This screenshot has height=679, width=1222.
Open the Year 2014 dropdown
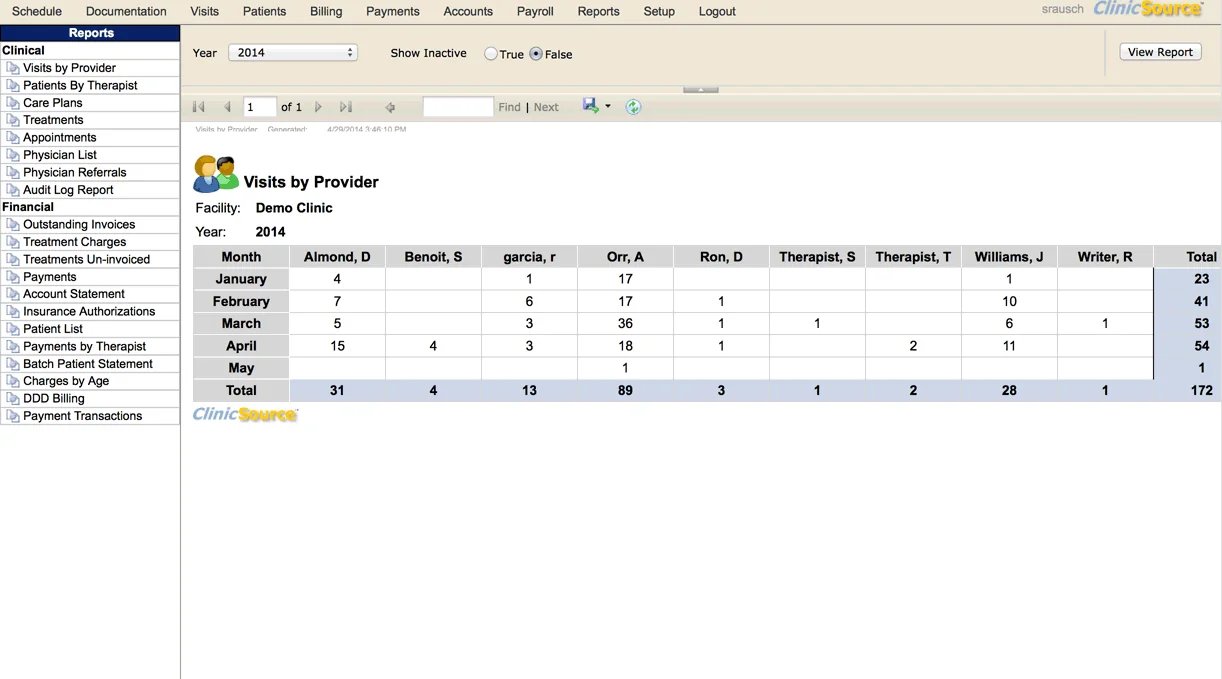pos(292,52)
